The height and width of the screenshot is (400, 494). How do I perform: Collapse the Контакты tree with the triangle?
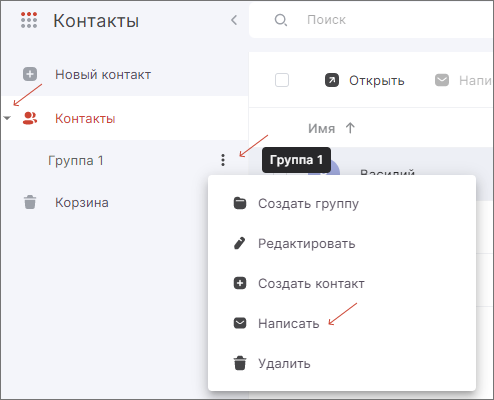[x=7, y=118]
